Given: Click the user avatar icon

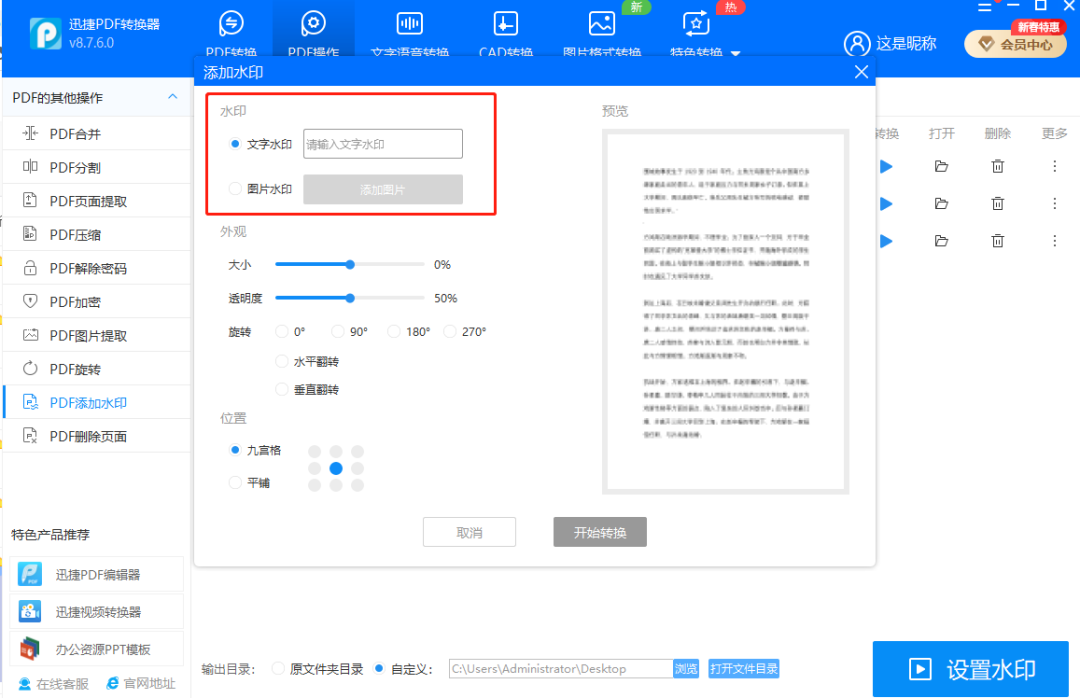Looking at the screenshot, I should tap(857, 43).
